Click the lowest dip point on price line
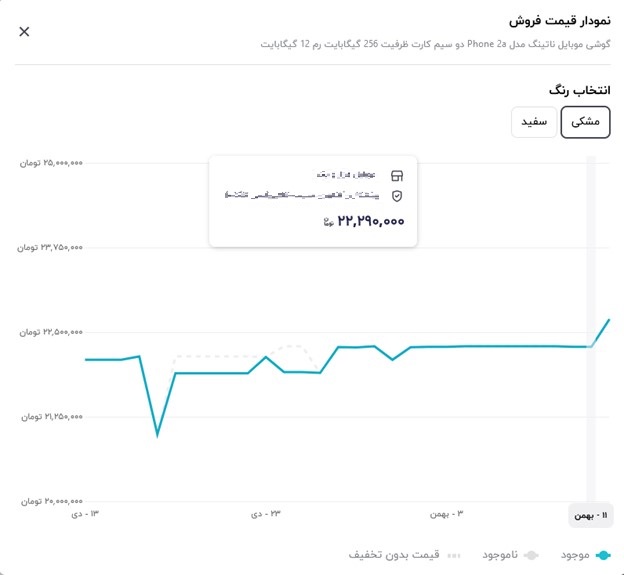This screenshot has width=624, height=575. click(x=157, y=436)
